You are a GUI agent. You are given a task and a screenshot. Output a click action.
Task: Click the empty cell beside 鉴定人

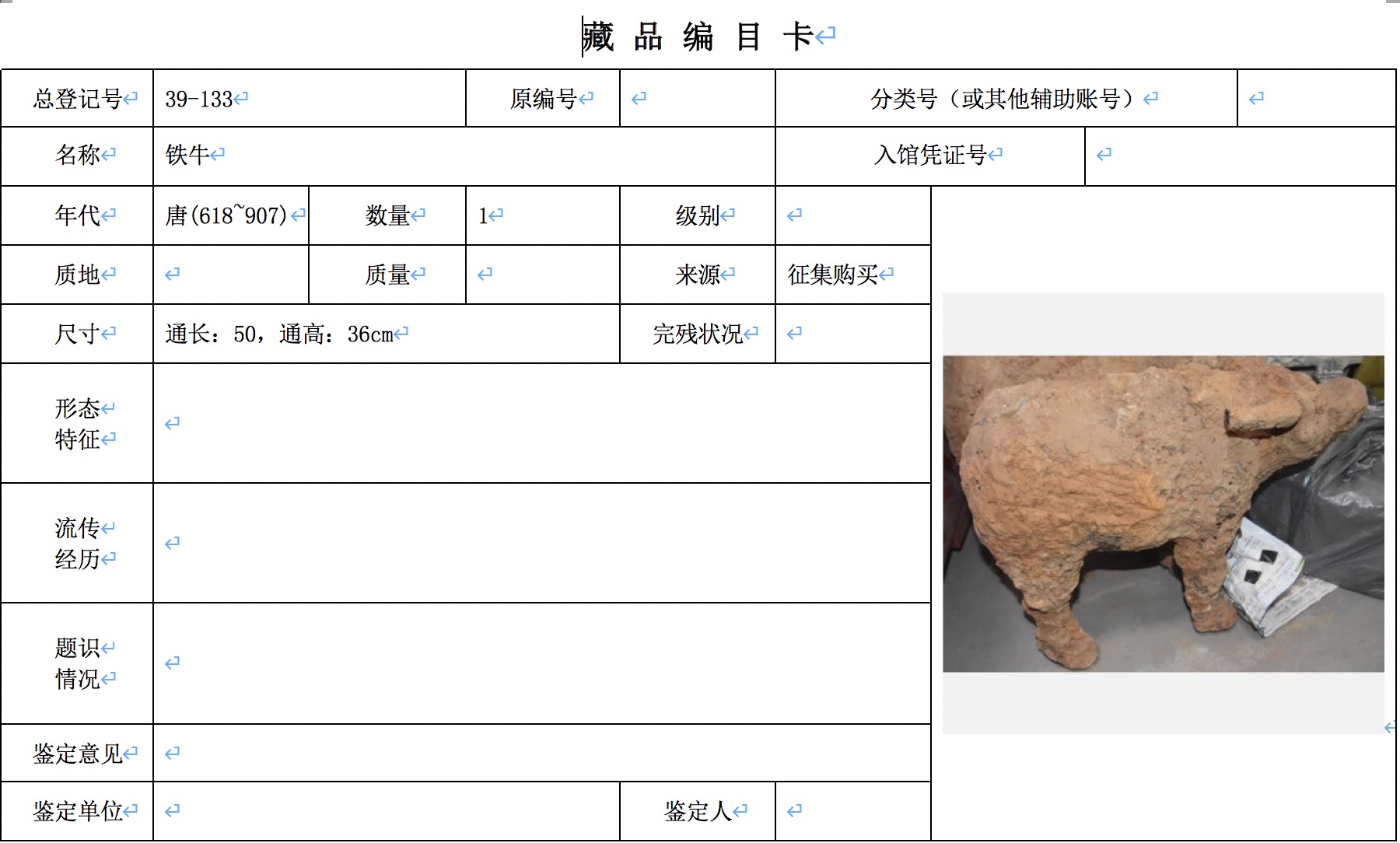tap(853, 811)
